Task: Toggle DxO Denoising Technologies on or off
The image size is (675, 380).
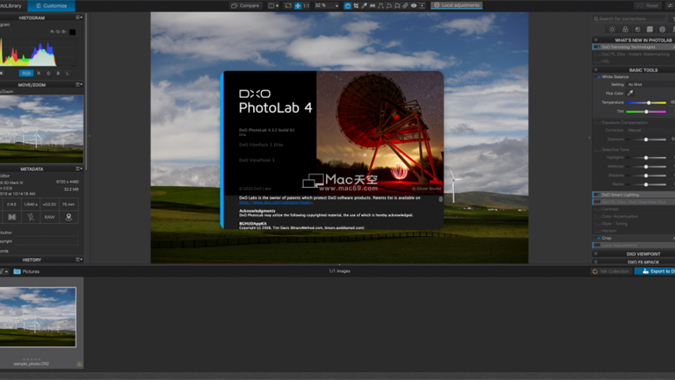Action: coord(597,47)
